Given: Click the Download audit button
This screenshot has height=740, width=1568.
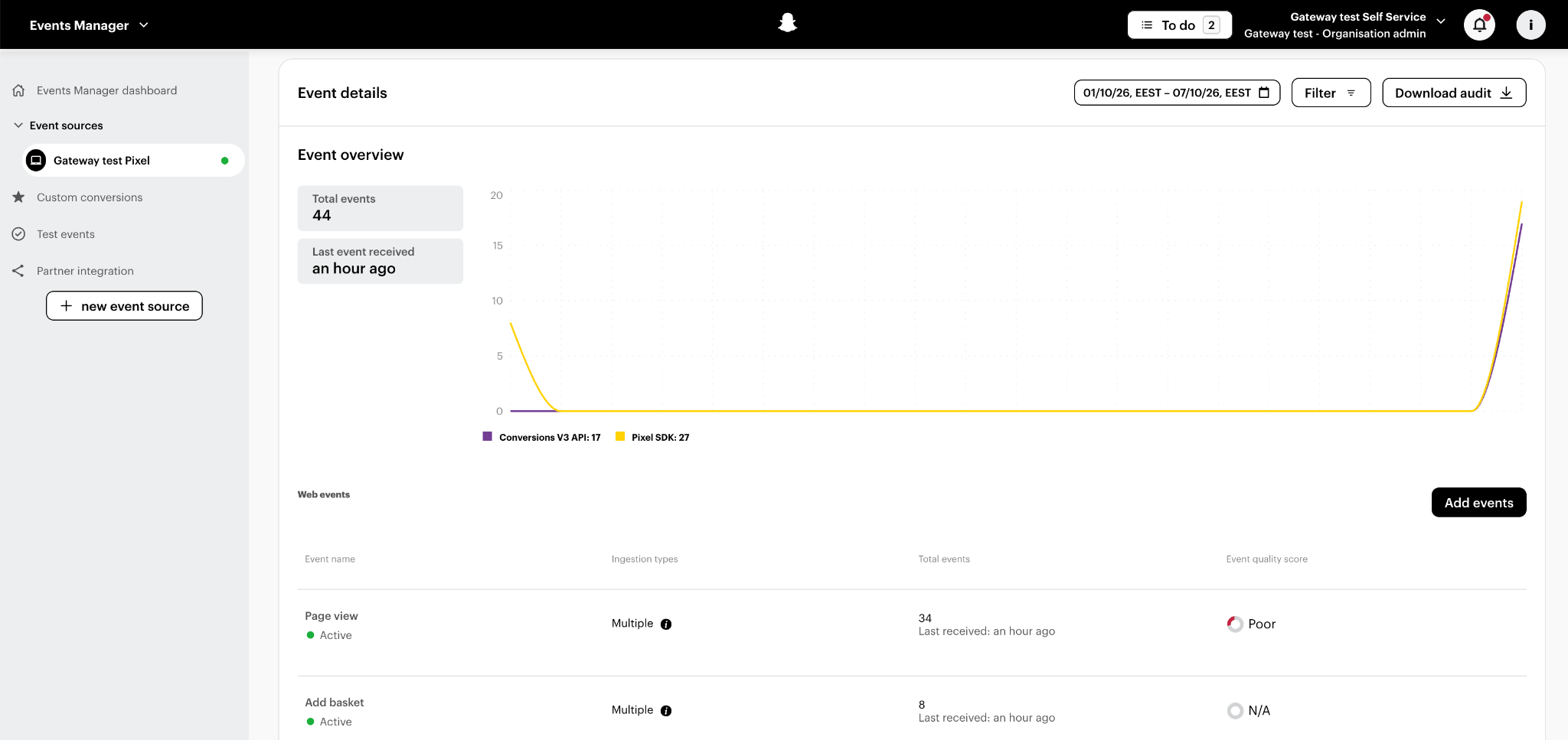Looking at the screenshot, I should tap(1454, 93).
